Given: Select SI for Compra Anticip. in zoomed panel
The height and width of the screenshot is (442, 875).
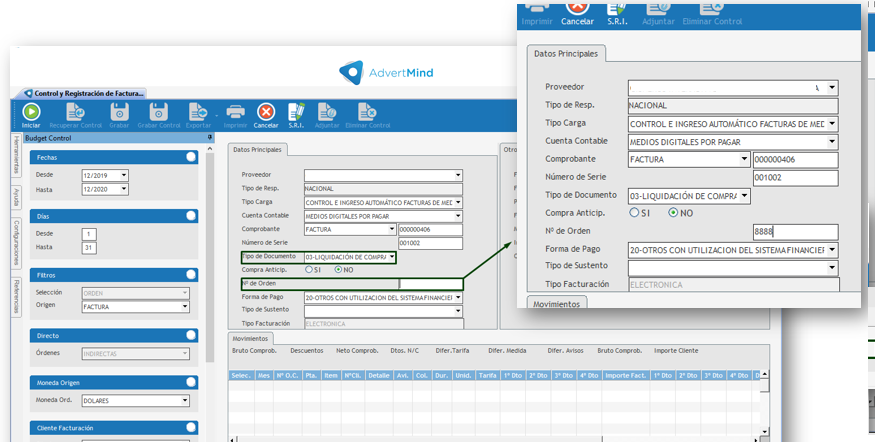Looking at the screenshot, I should pos(634,213).
